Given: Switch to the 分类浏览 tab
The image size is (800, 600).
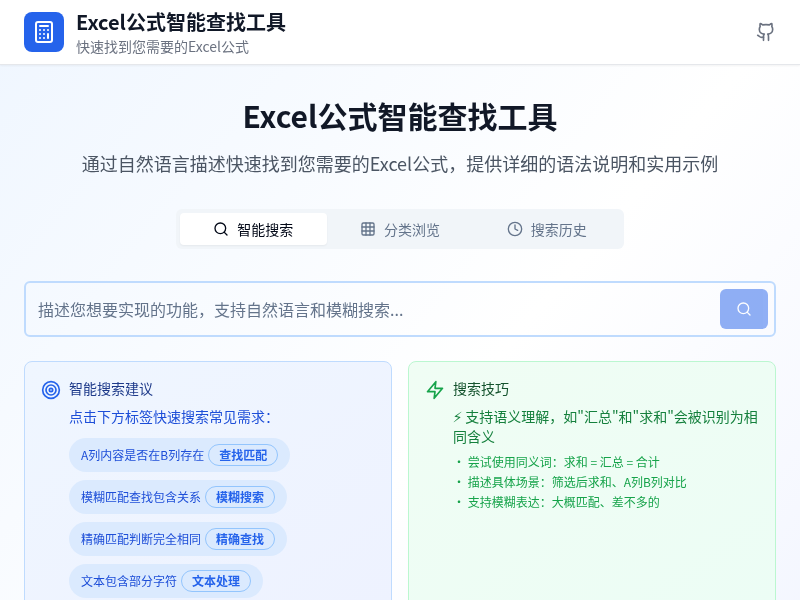Looking at the screenshot, I should (x=401, y=229).
